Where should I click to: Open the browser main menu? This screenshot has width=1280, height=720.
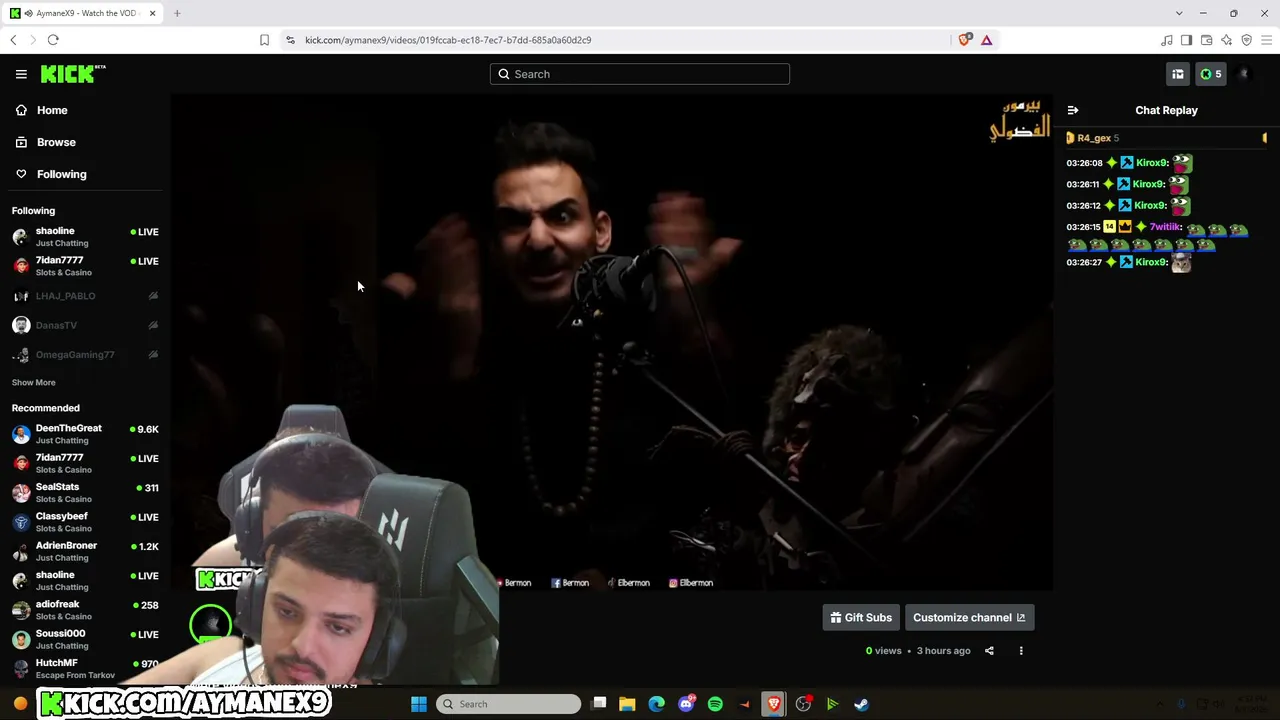[x=1266, y=40]
